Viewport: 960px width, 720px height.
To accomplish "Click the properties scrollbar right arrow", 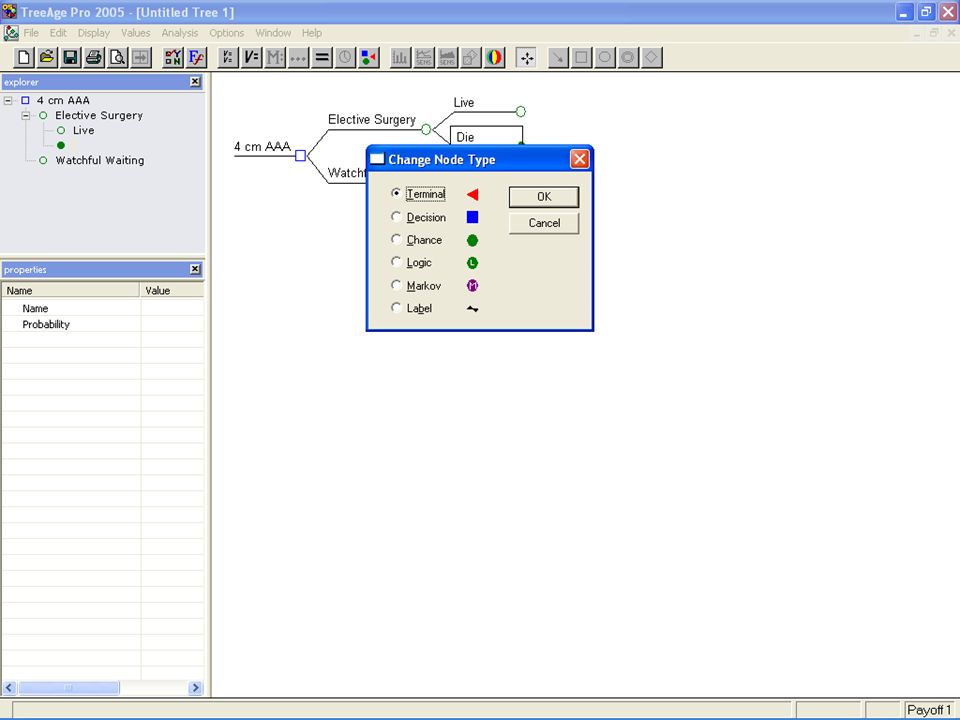I will coord(195,688).
